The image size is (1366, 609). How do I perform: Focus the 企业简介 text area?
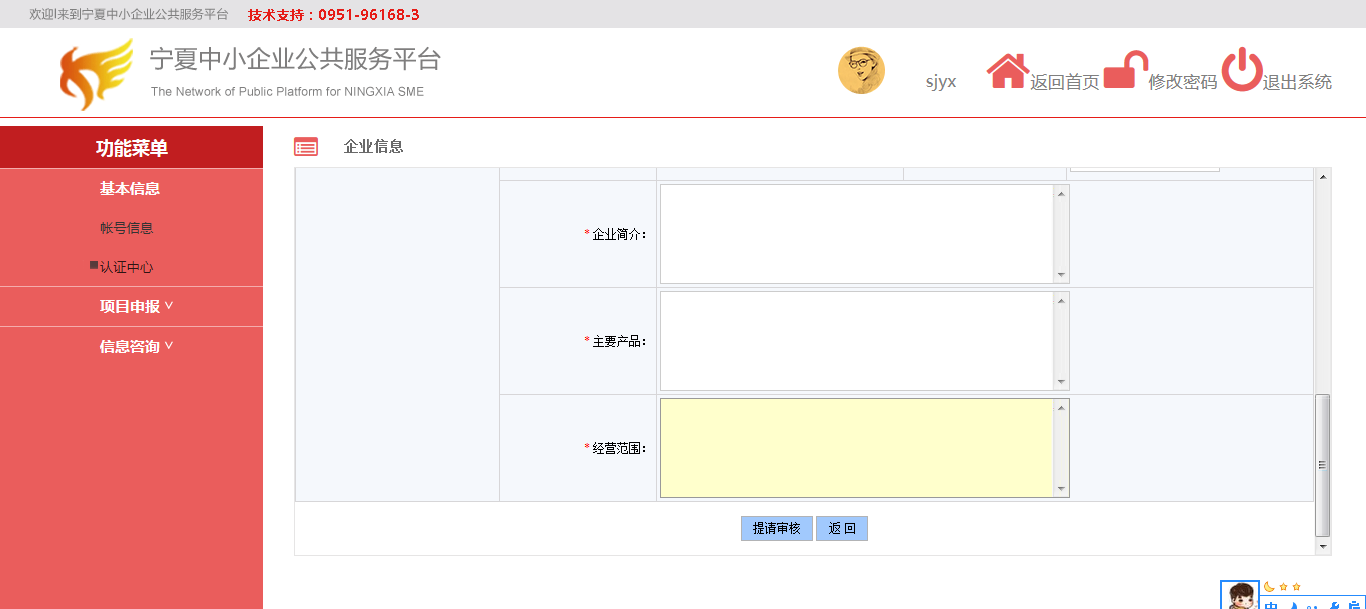[857, 234]
